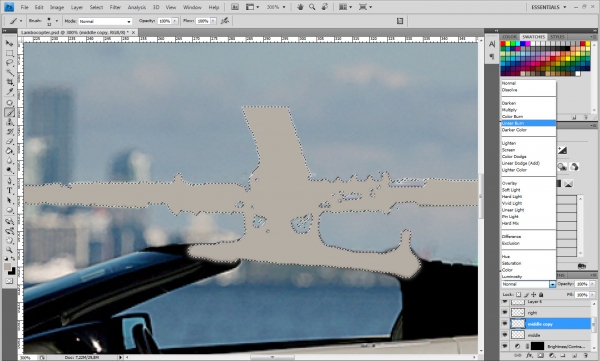Toggle lock position
600x361 pixels.
[533, 294]
